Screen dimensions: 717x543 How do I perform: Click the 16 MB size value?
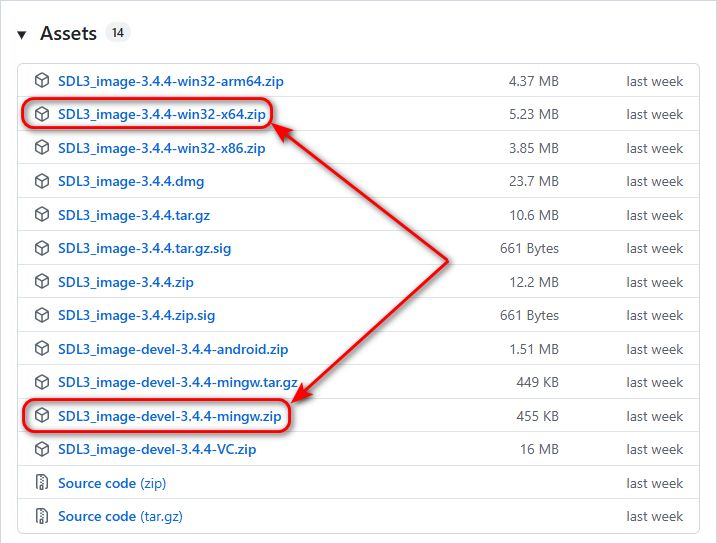point(539,450)
